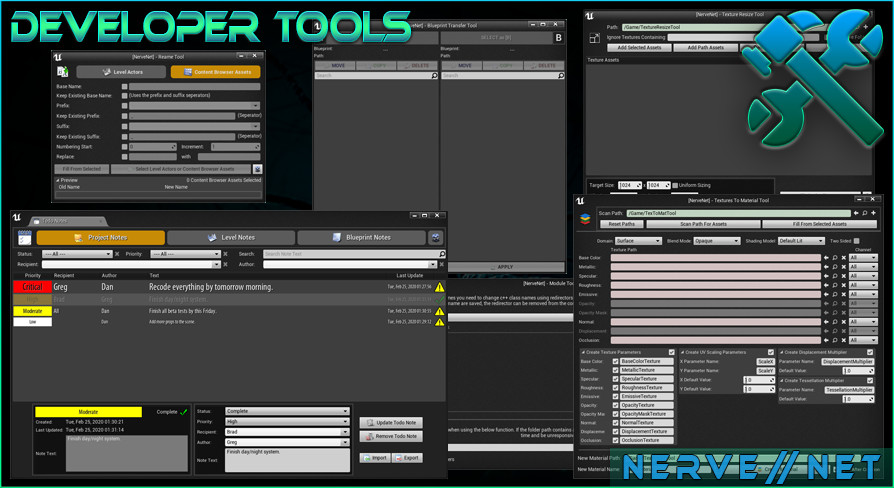Toggle the Two Sided checkbox
Image resolution: width=894 pixels, height=488 pixels.
[x=856, y=241]
